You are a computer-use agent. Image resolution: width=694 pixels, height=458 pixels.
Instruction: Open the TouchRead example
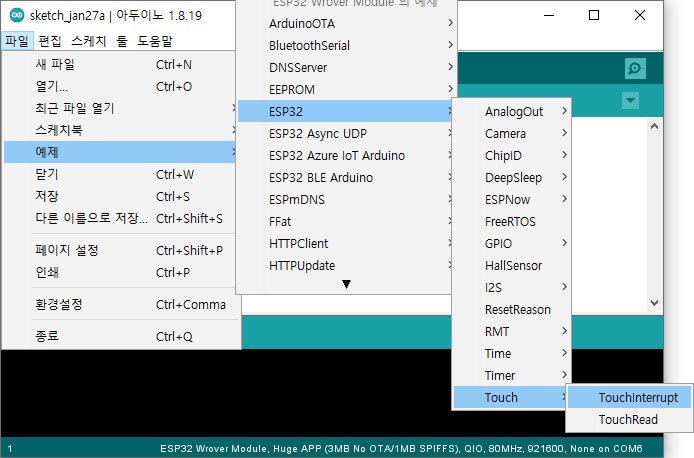coord(629,419)
